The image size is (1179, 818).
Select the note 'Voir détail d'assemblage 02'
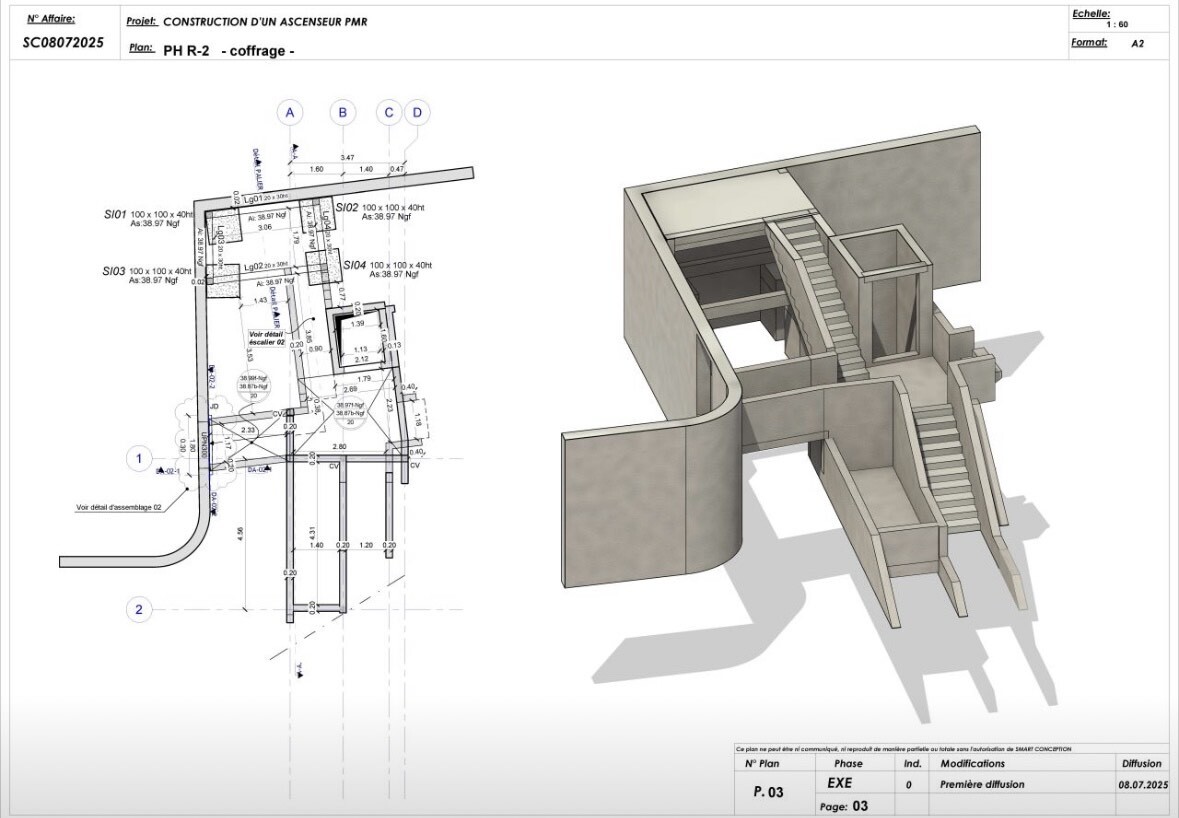tap(119, 507)
